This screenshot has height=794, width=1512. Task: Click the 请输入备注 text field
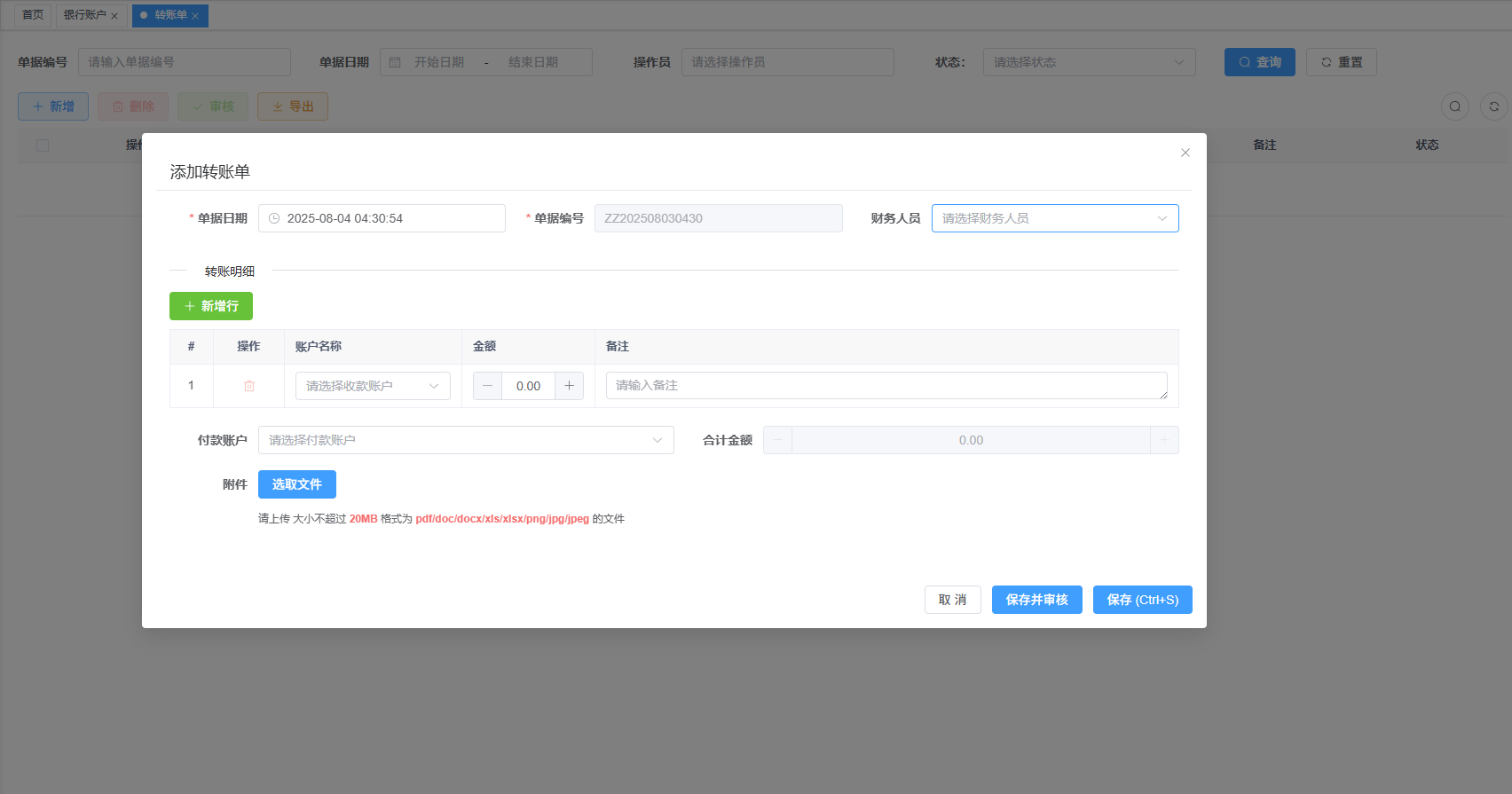click(x=886, y=386)
